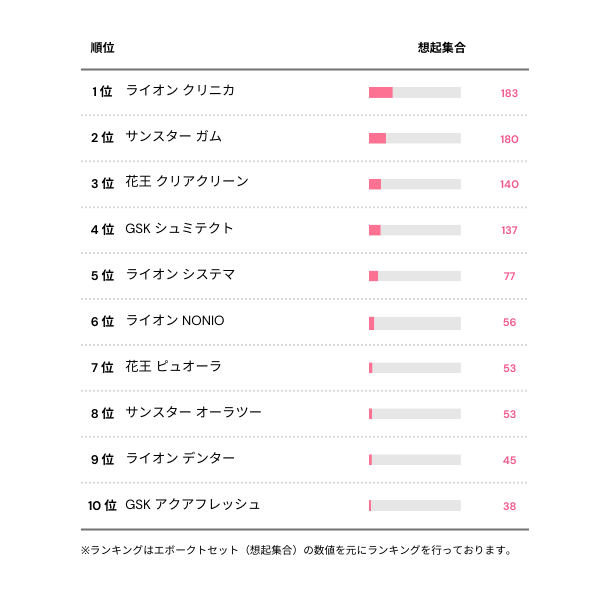Click ライオン システマ row label
This screenshot has width=600, height=600.
tap(181, 275)
